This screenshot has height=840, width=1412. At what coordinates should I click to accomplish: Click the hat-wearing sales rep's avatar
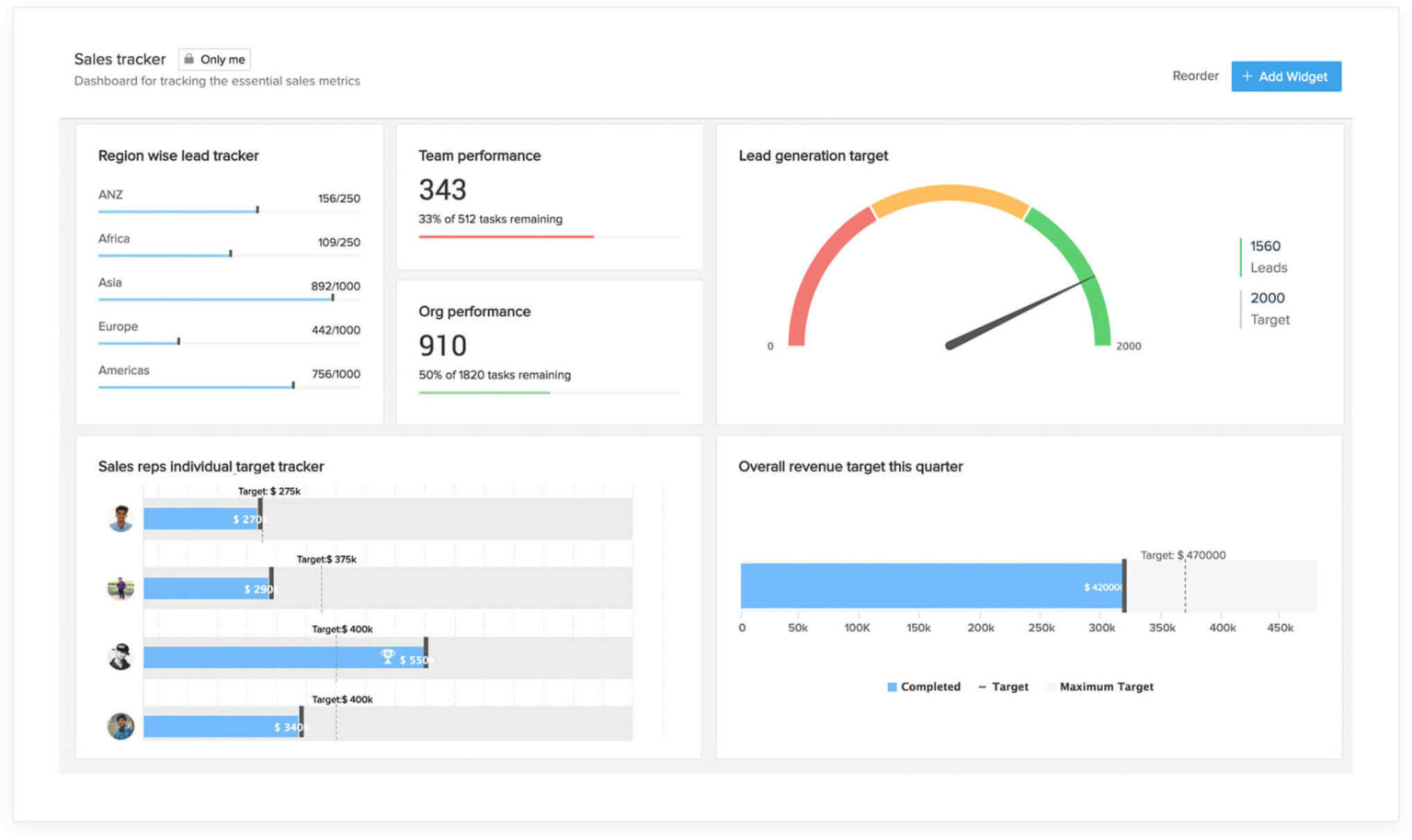pyautogui.click(x=120, y=656)
